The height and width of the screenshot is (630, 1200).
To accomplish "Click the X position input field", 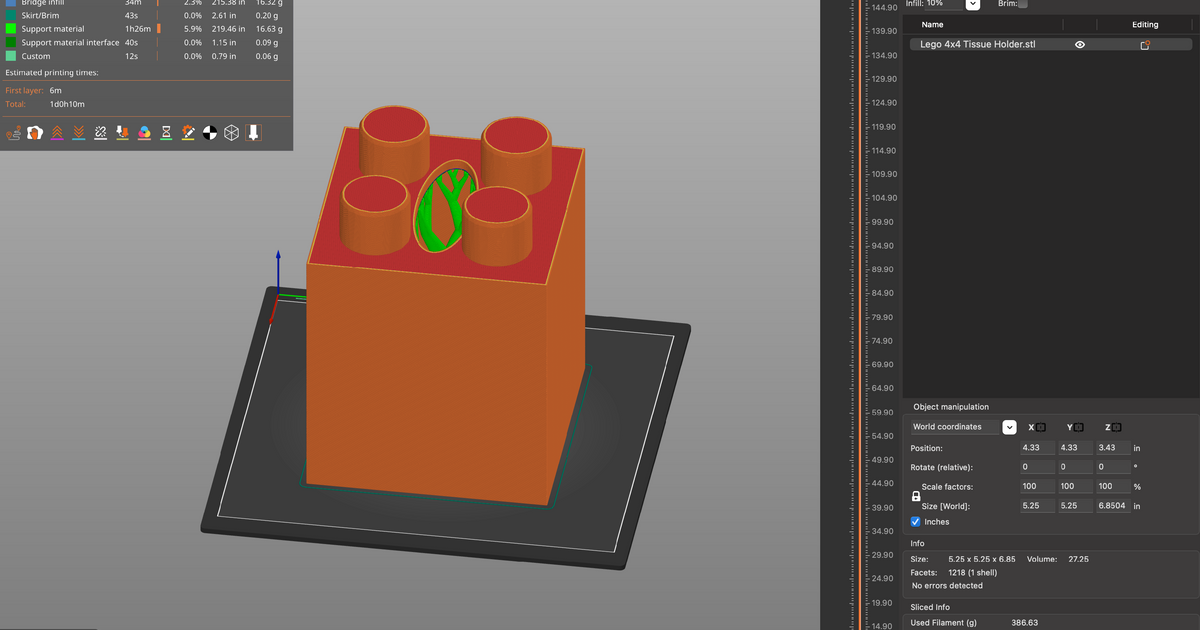I will coord(1037,447).
